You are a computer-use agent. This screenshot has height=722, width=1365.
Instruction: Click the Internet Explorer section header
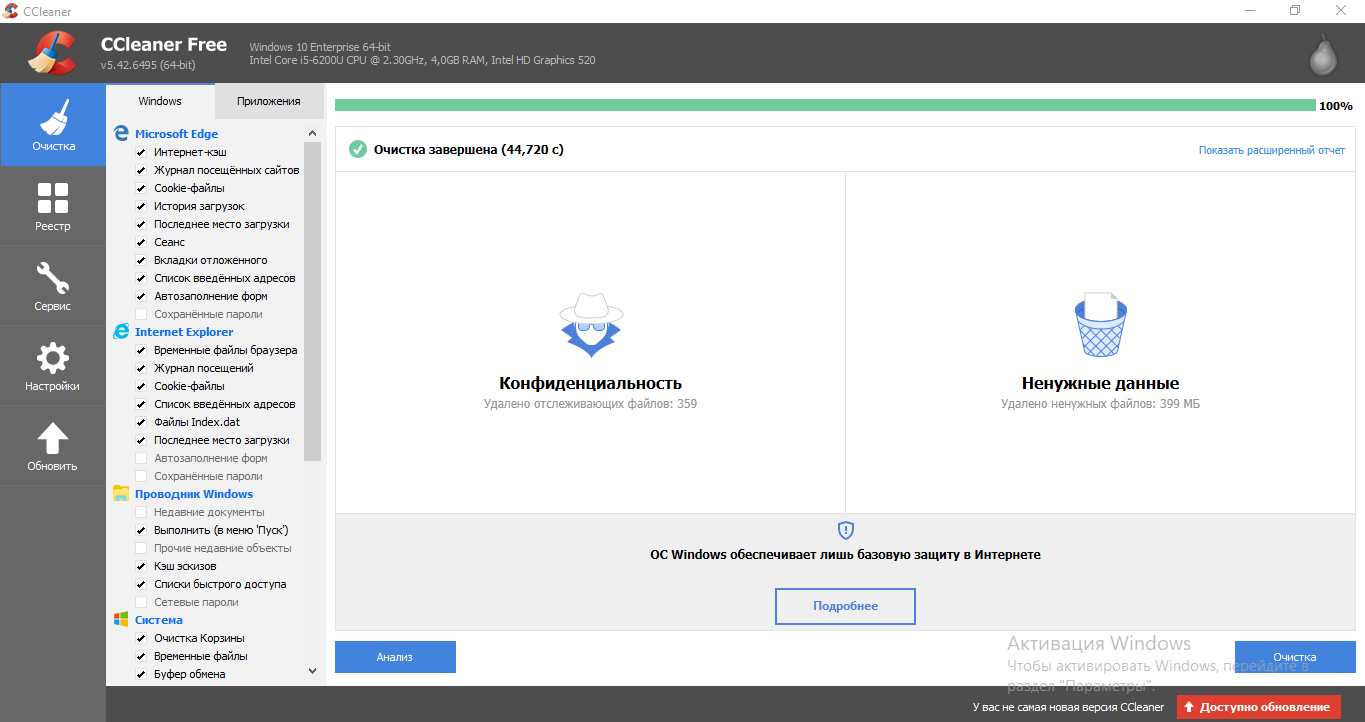point(184,332)
